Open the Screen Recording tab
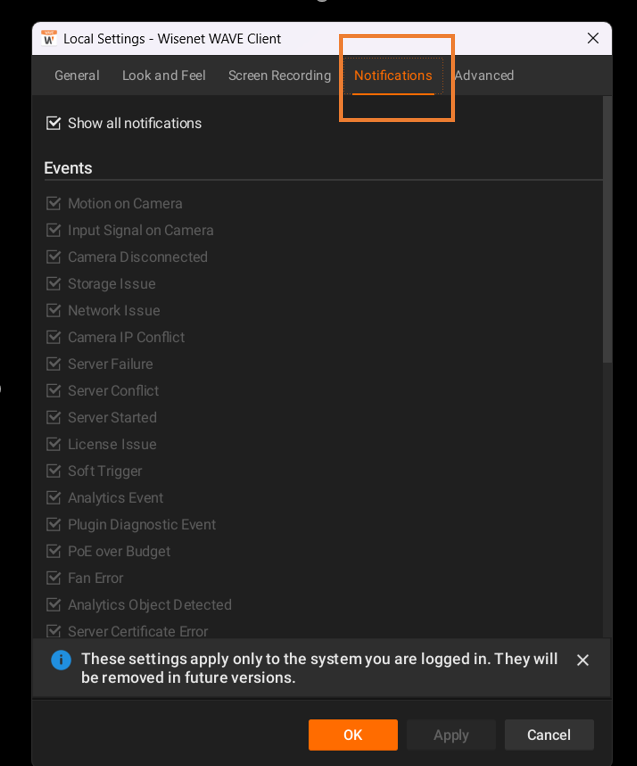Viewport: 637px width, 766px height. [279, 75]
